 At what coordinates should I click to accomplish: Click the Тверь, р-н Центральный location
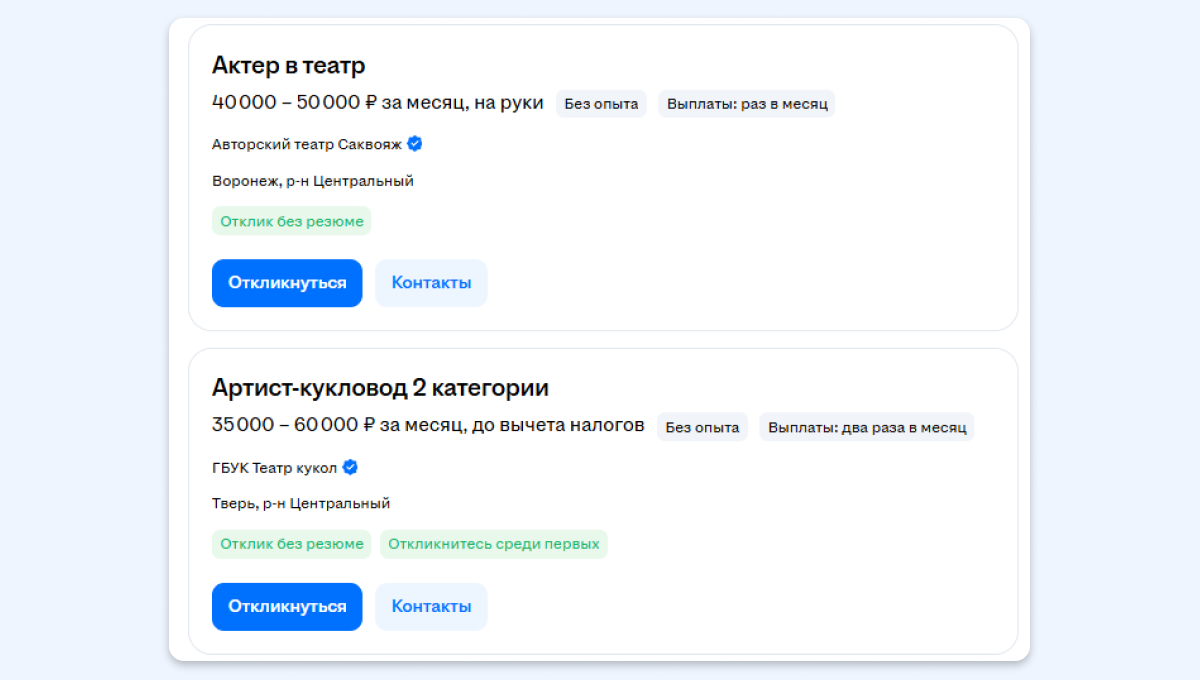point(300,504)
